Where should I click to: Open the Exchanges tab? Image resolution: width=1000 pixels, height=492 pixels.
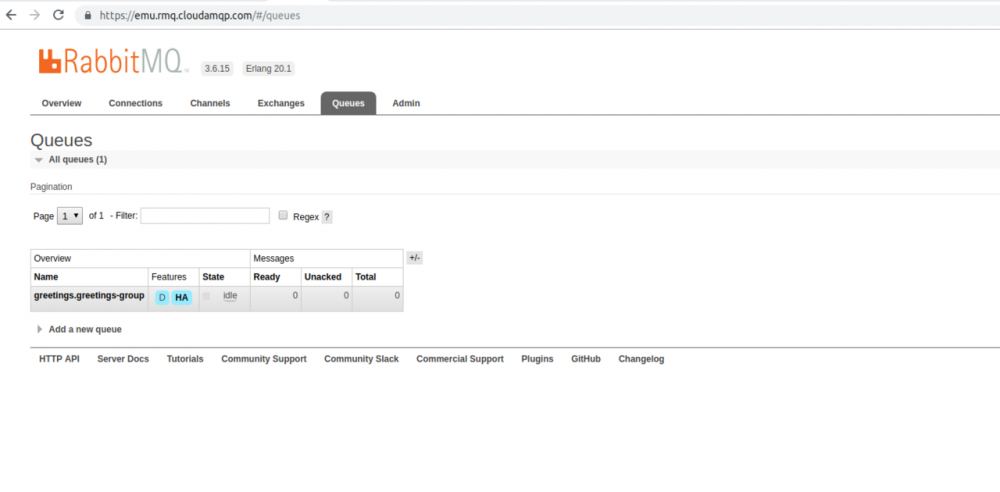pos(281,103)
